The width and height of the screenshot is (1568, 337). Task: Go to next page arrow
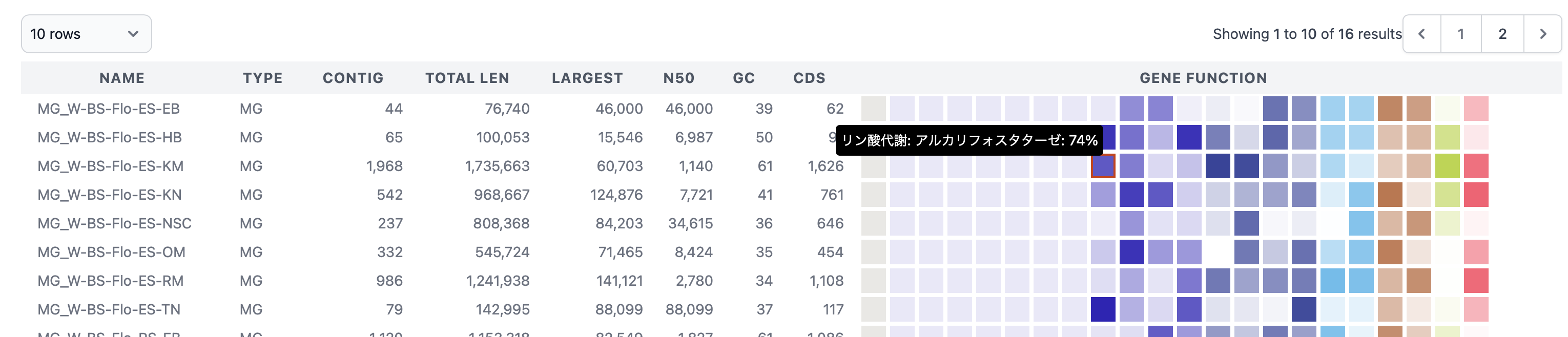pyautogui.click(x=1542, y=34)
